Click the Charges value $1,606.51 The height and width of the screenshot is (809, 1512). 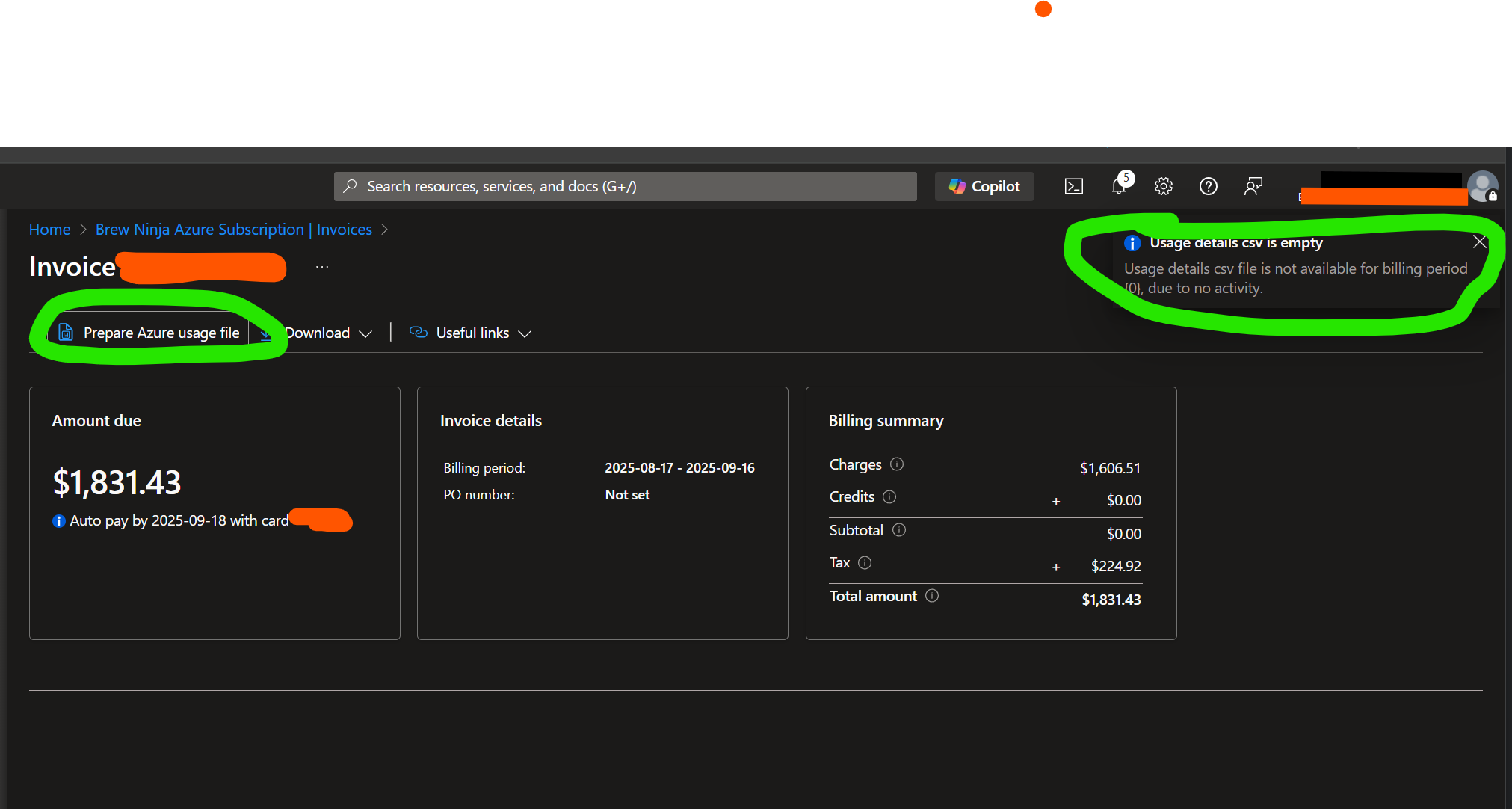[1110, 468]
